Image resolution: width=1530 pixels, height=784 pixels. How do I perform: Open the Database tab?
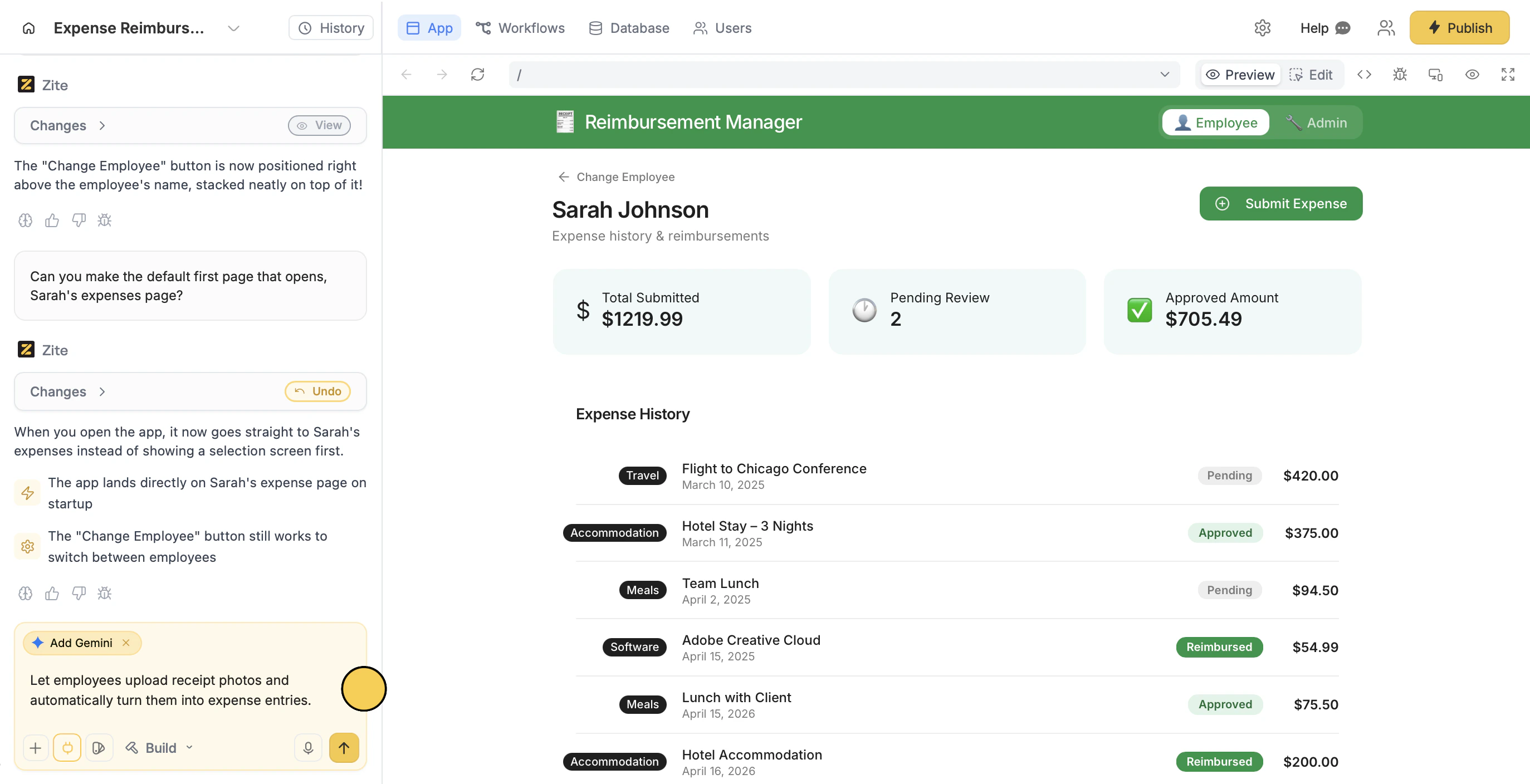click(629, 28)
